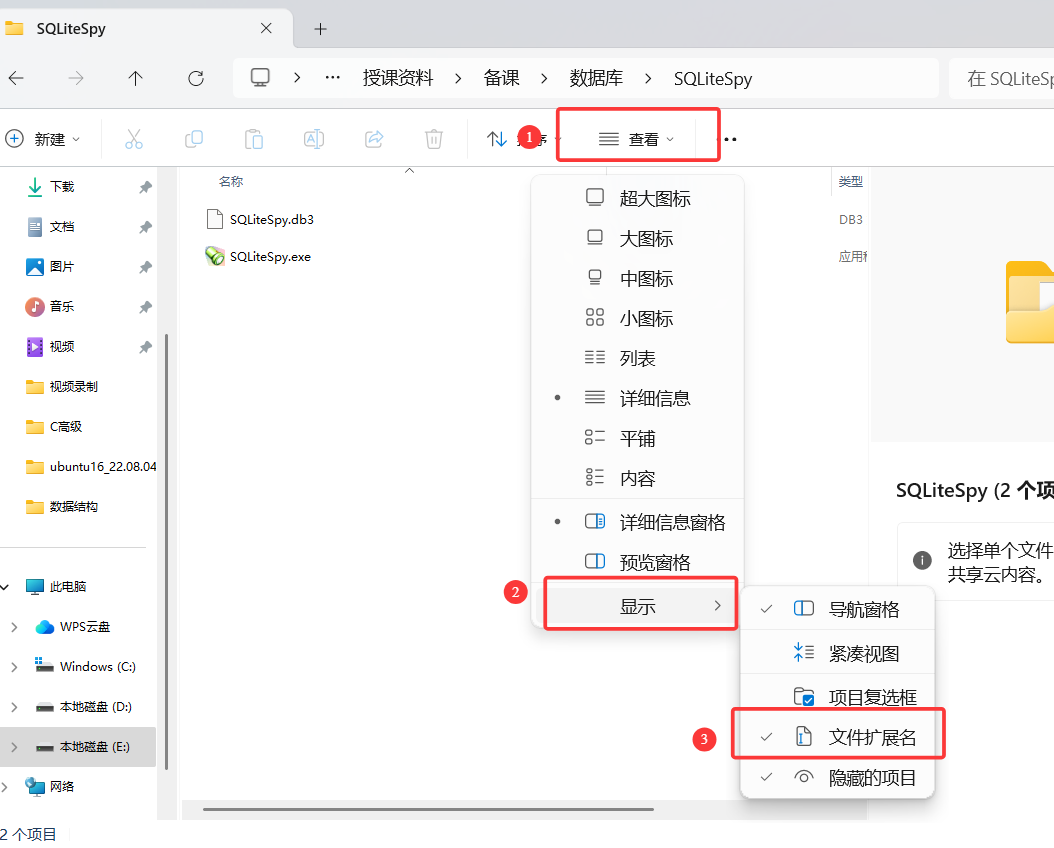The image size is (1054, 848).
Task: Expand the 本地磁盘 (D:) tree node
Action: click(x=14, y=707)
